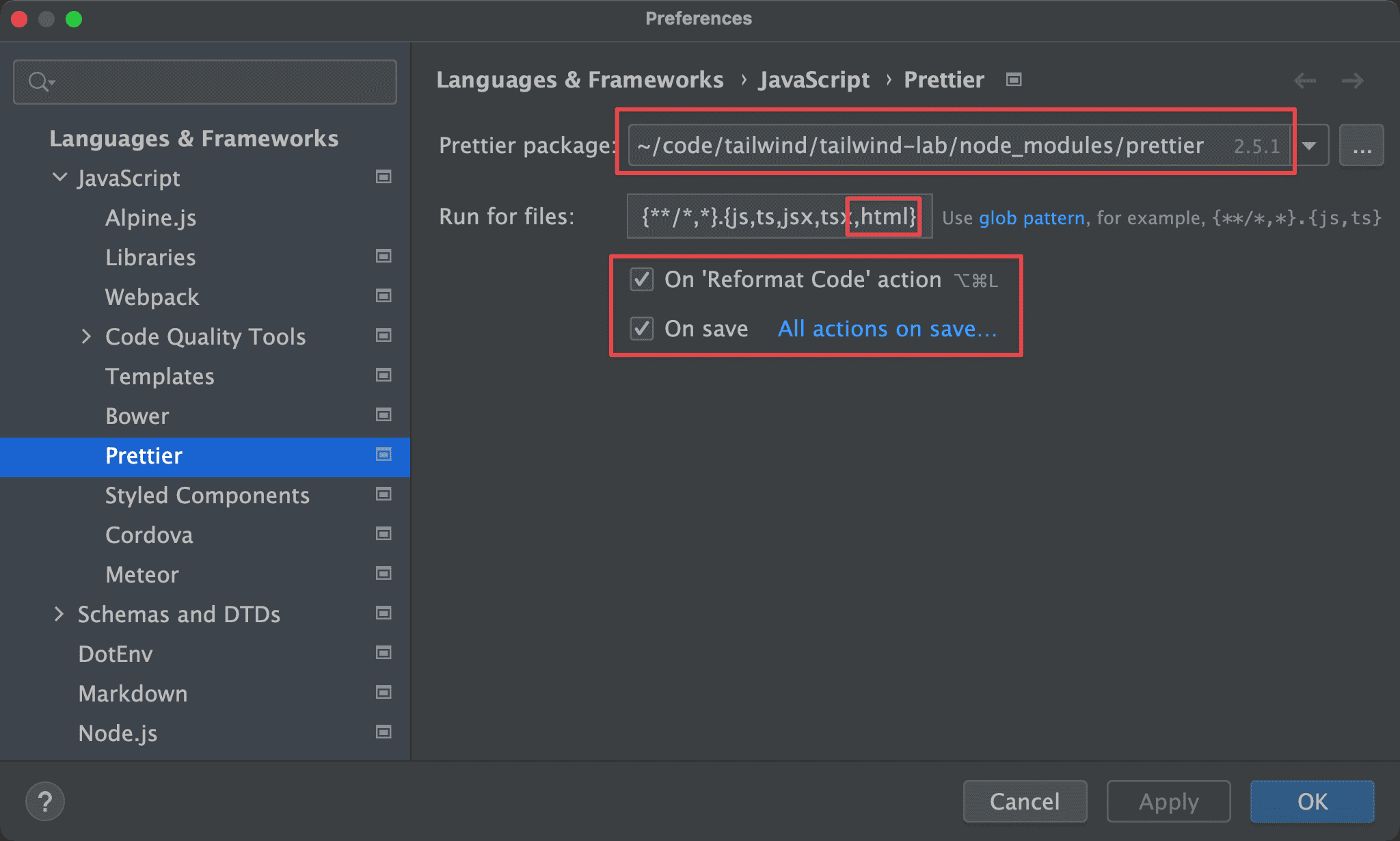Click project-level icon next to Libraries row

pyautogui.click(x=383, y=256)
